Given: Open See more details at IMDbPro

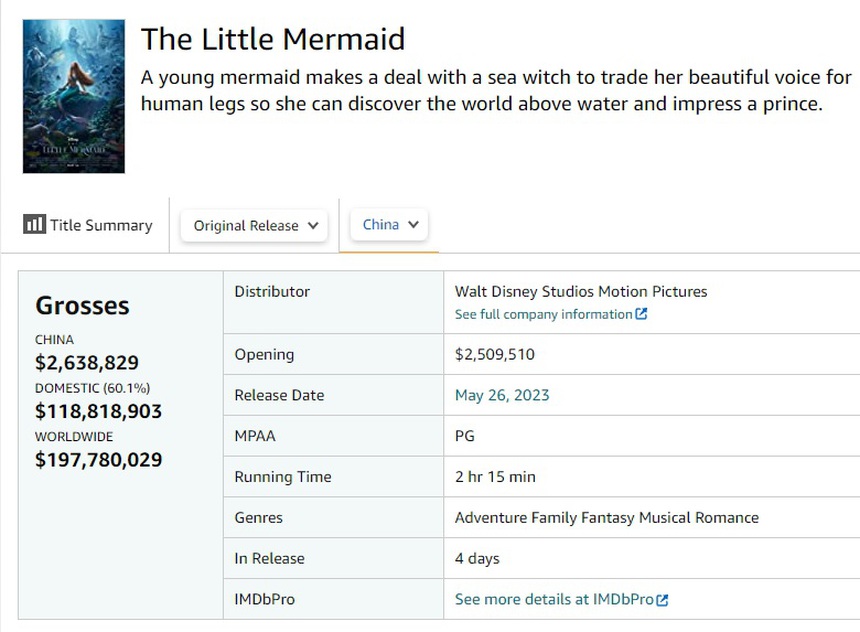Looking at the screenshot, I should (x=554, y=599).
